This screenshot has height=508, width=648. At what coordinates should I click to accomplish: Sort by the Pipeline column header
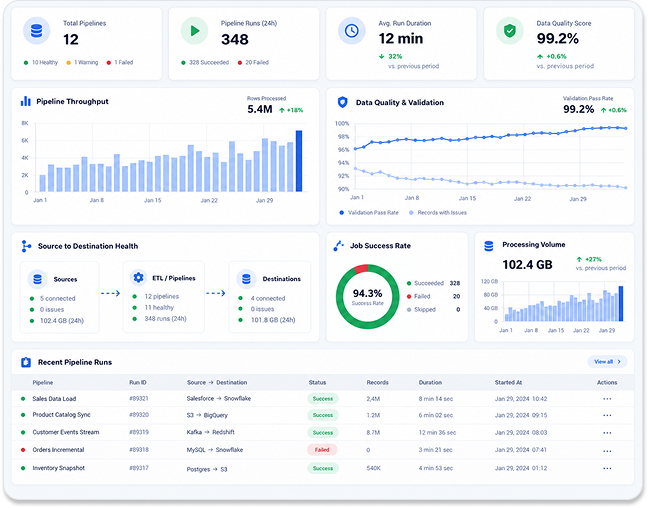click(x=43, y=383)
